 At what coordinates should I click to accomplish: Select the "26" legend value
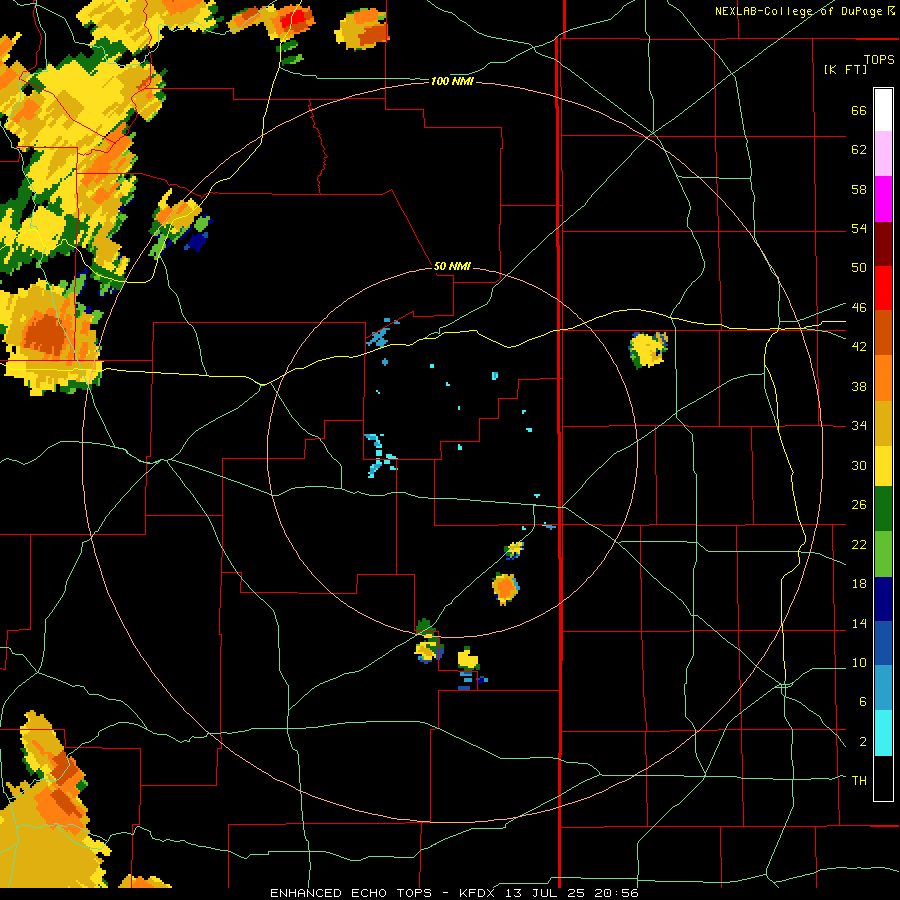(859, 505)
